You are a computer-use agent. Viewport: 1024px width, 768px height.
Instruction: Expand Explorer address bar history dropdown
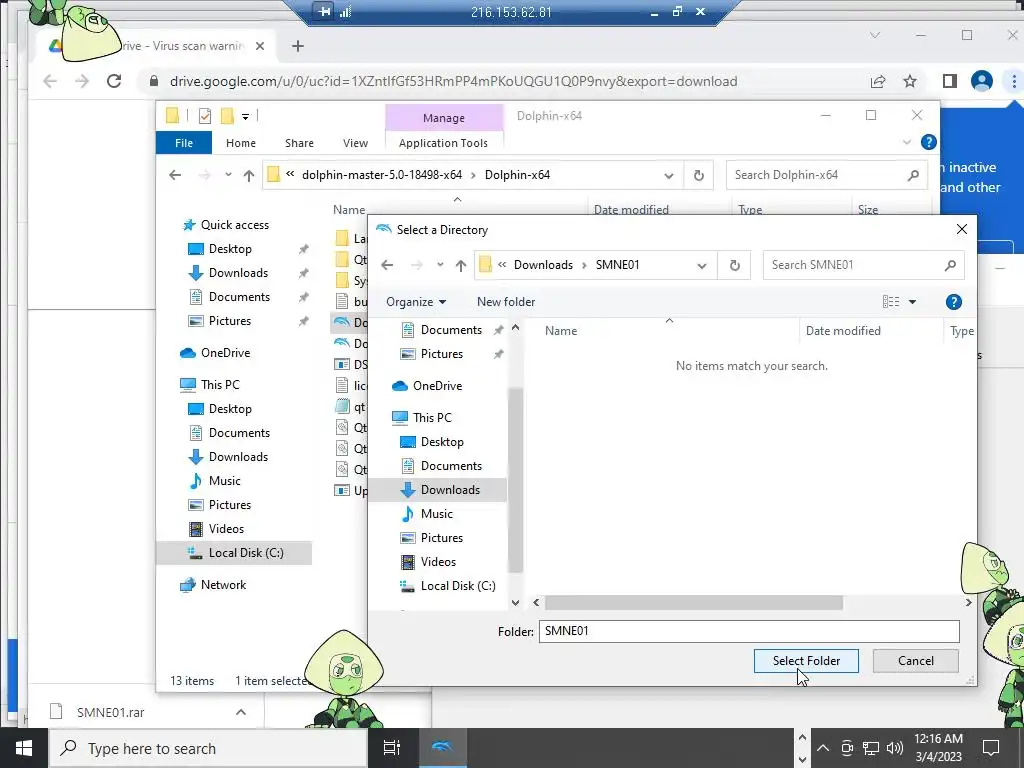coord(668,176)
